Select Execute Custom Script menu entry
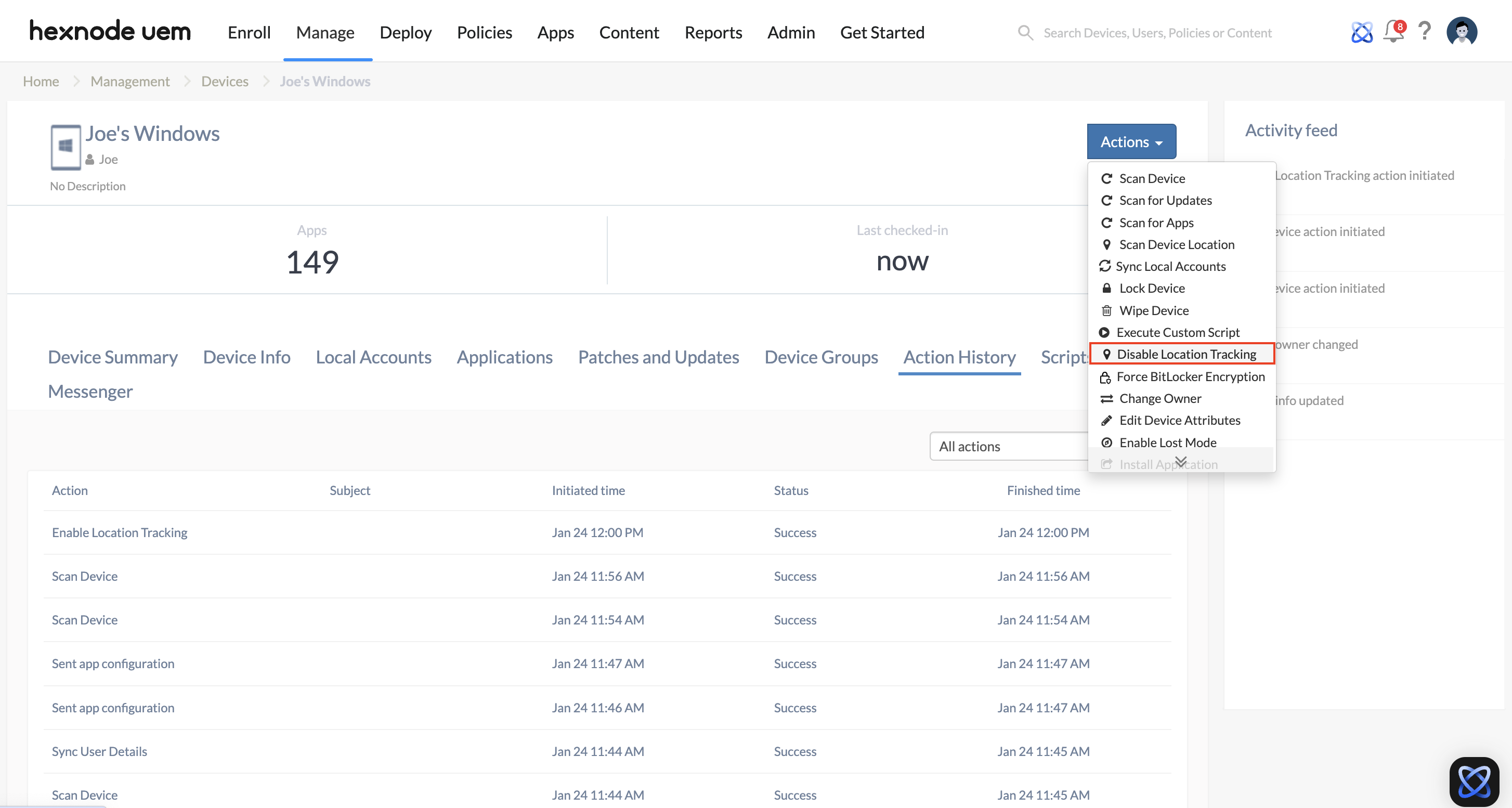Viewport: 1512px width, 808px height. click(1178, 332)
